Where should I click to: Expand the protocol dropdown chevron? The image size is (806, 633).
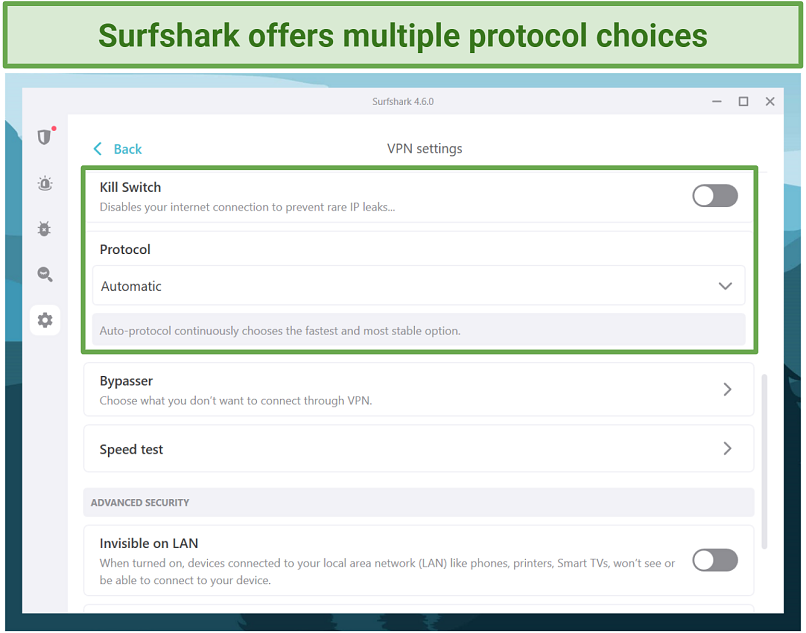(x=726, y=286)
